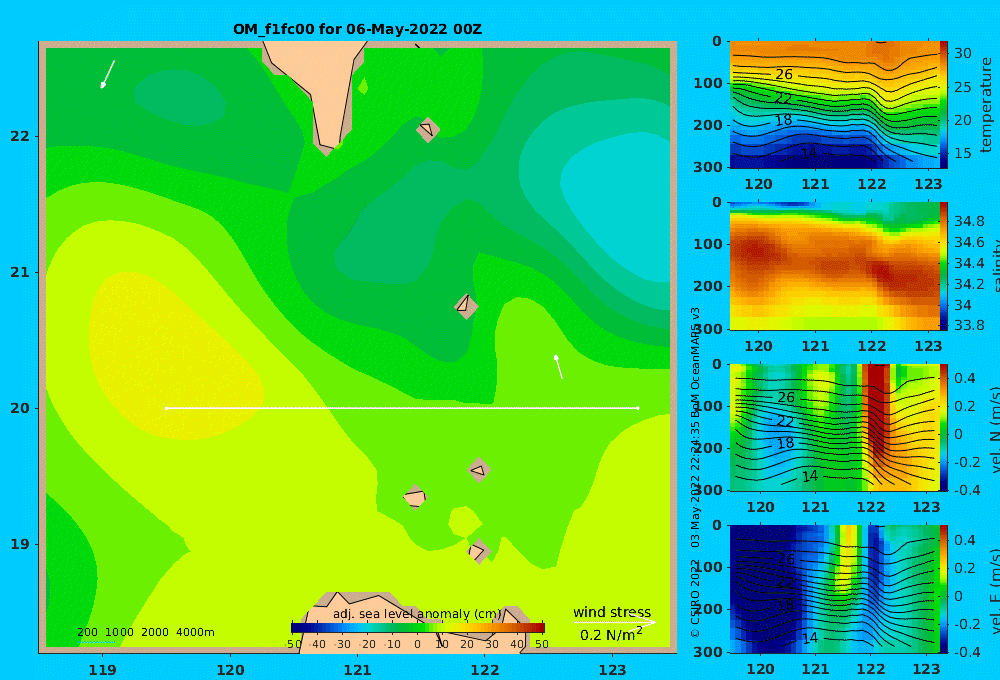Click the '0.2 N/m2' wind scale text
Image resolution: width=1000 pixels, height=680 pixels.
click(x=611, y=635)
